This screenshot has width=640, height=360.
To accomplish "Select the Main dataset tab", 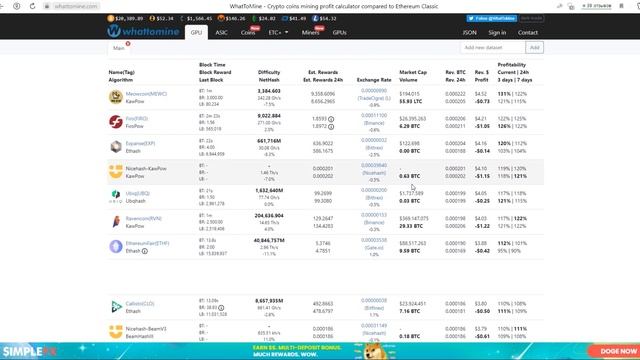I will 119,48.
